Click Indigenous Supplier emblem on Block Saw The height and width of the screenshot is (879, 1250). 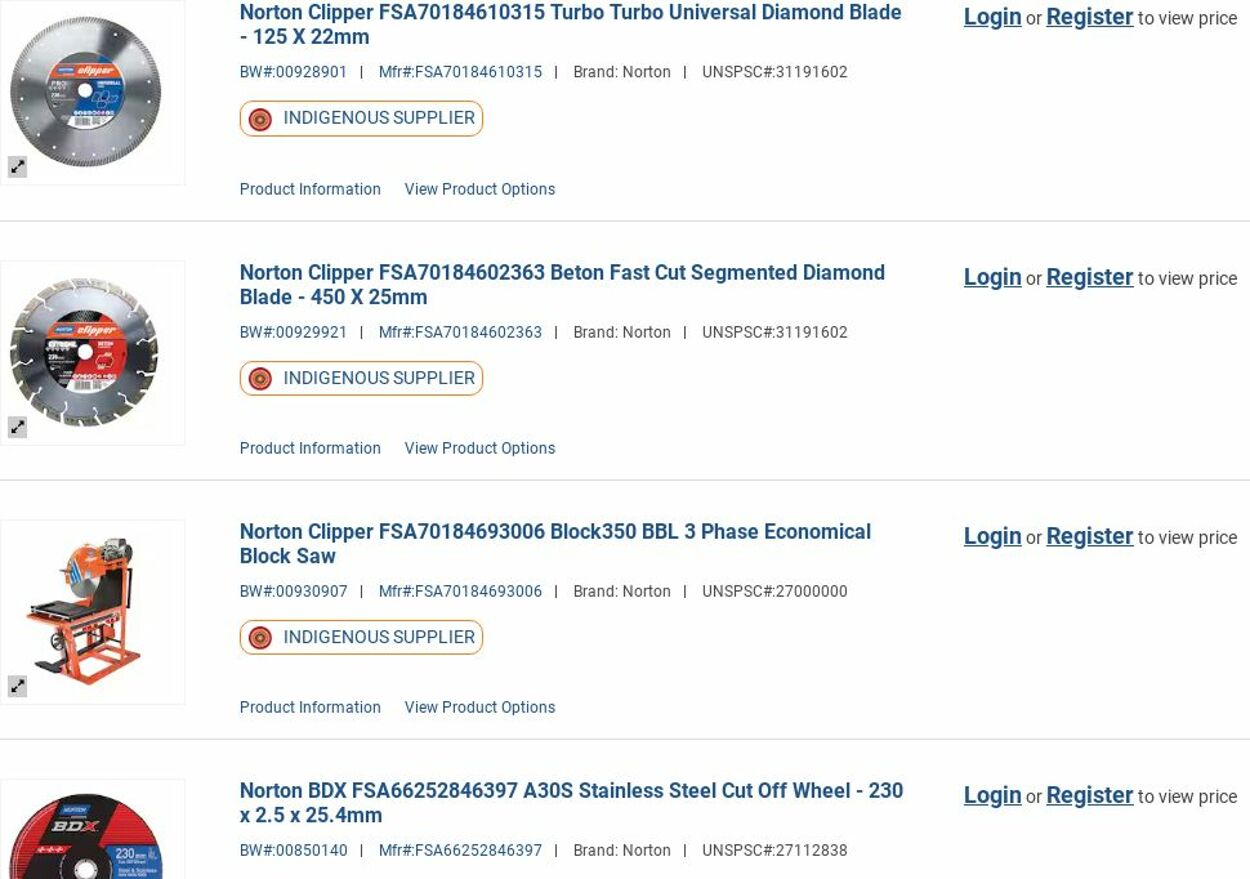coord(260,638)
